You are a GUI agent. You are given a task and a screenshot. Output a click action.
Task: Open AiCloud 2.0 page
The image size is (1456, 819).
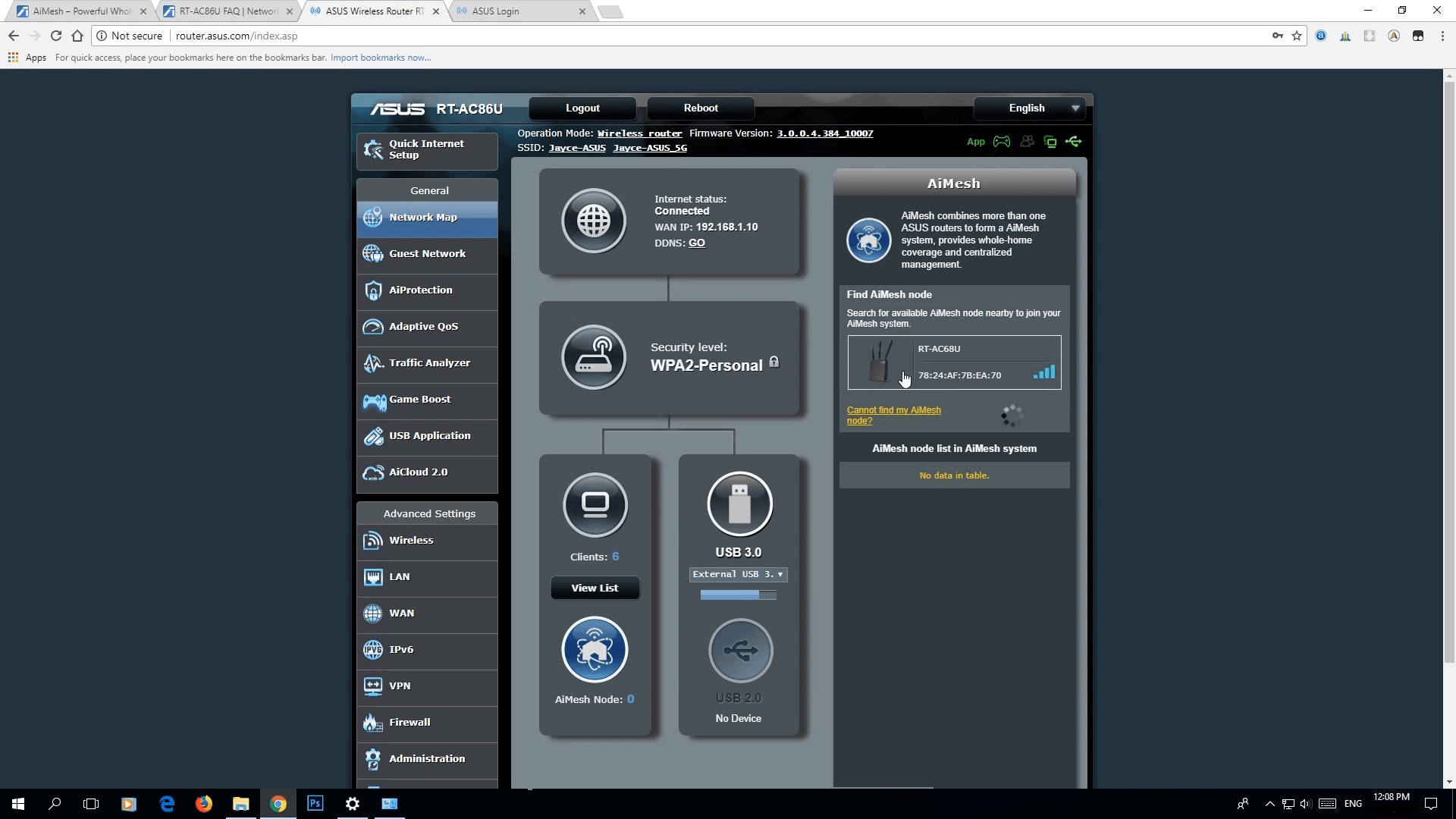[x=427, y=472]
